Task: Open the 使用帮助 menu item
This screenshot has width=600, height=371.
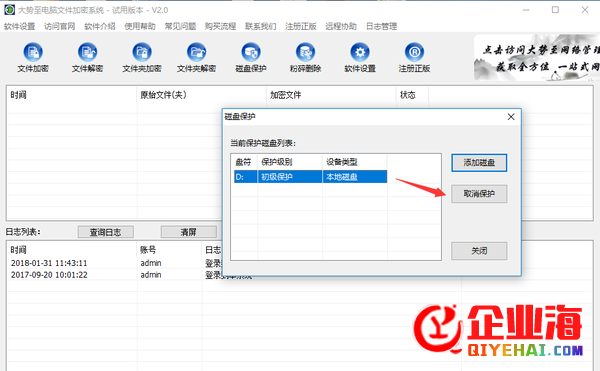Action: [x=140, y=26]
